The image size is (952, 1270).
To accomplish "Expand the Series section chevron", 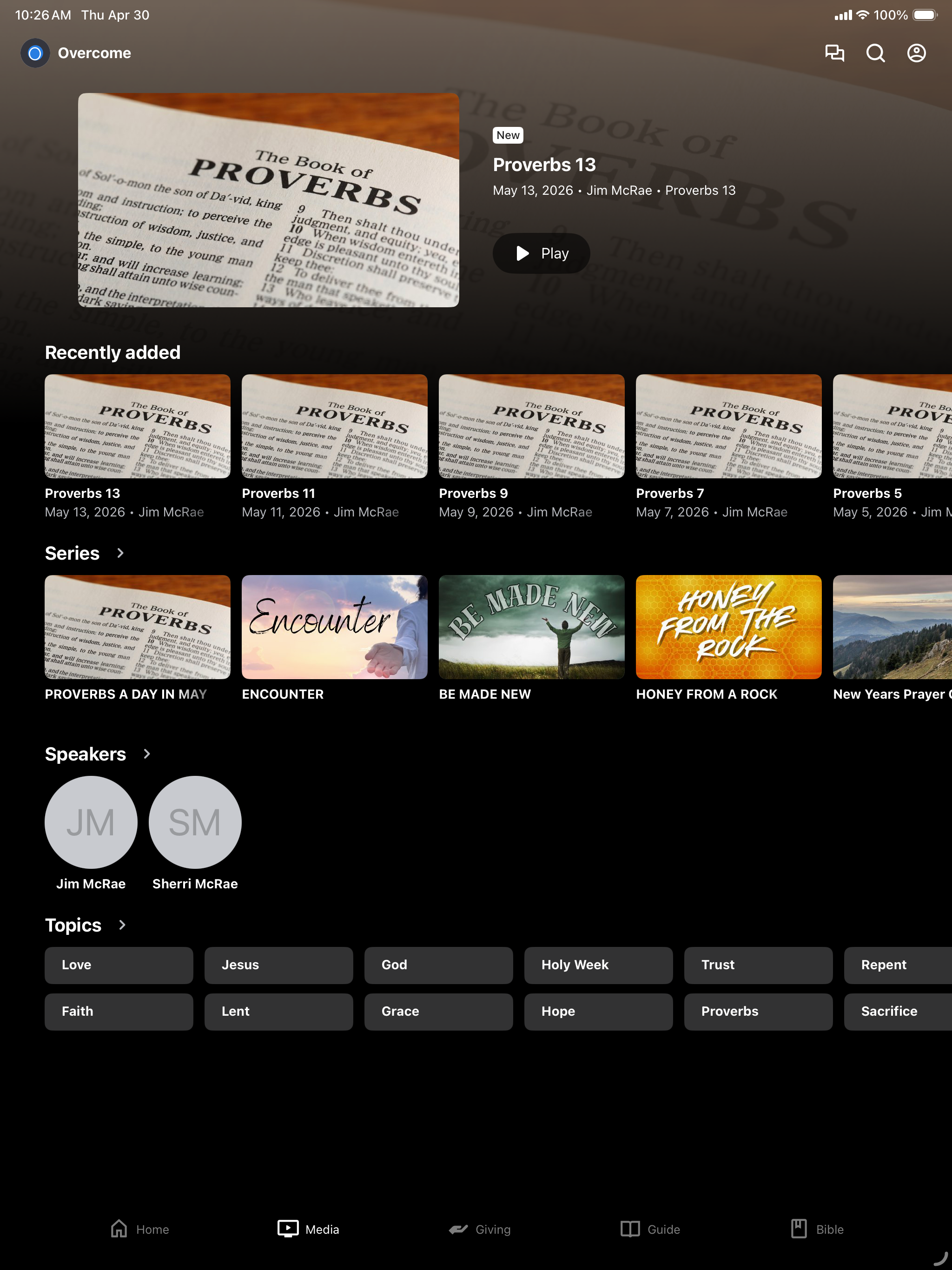I will pos(120,553).
